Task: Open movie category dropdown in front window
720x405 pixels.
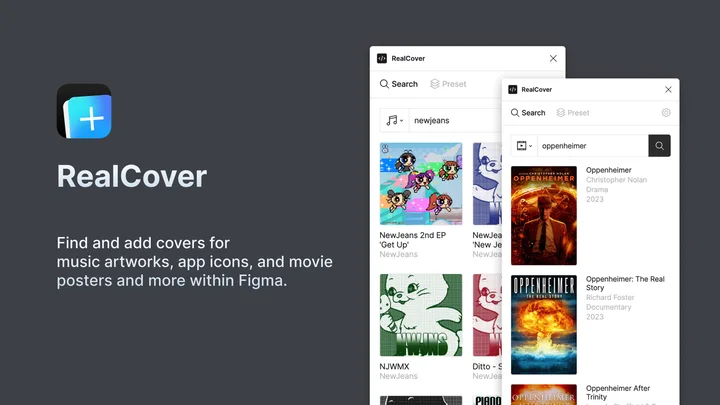Action: (524, 146)
